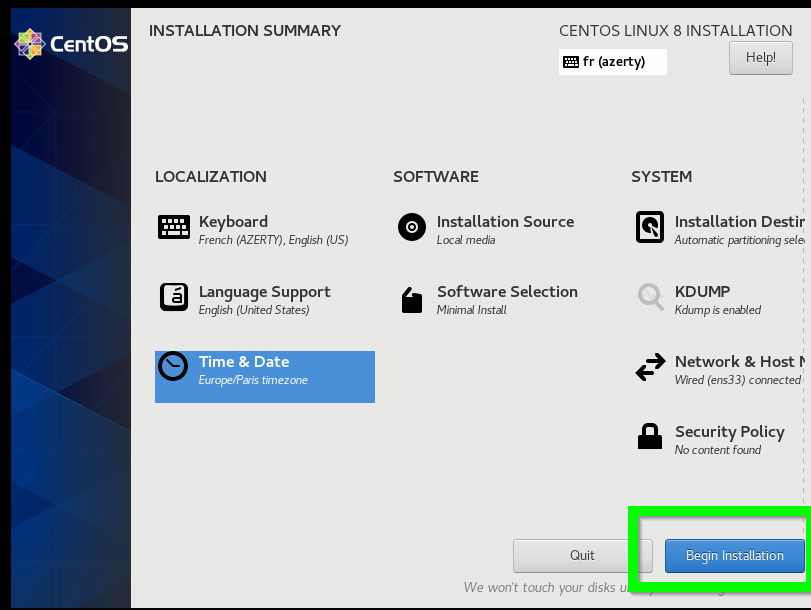Open keyboard settings showing French (AZERTY), English (US)
This screenshot has height=610, width=811.
pos(273,240)
